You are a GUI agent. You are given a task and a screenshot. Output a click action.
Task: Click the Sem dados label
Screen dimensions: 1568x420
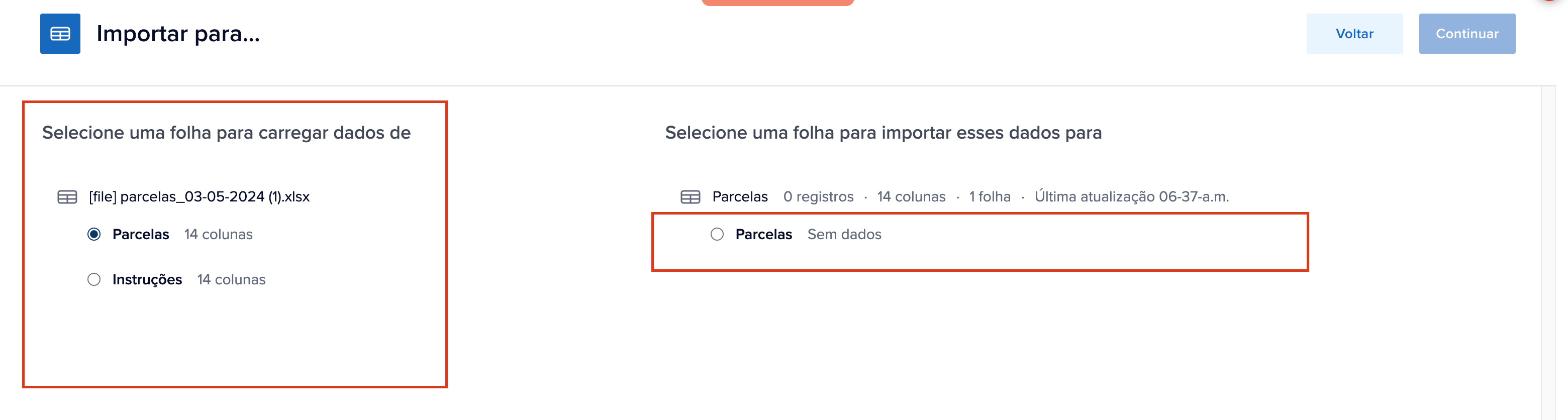point(844,234)
